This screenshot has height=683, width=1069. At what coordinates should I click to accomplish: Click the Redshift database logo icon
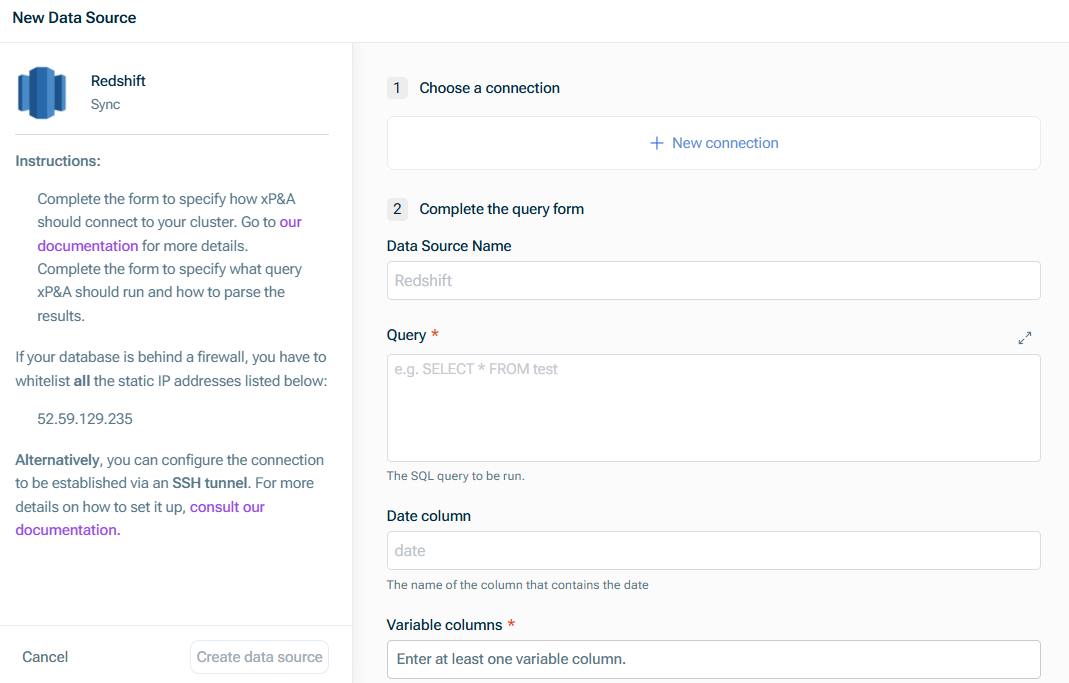click(x=42, y=92)
